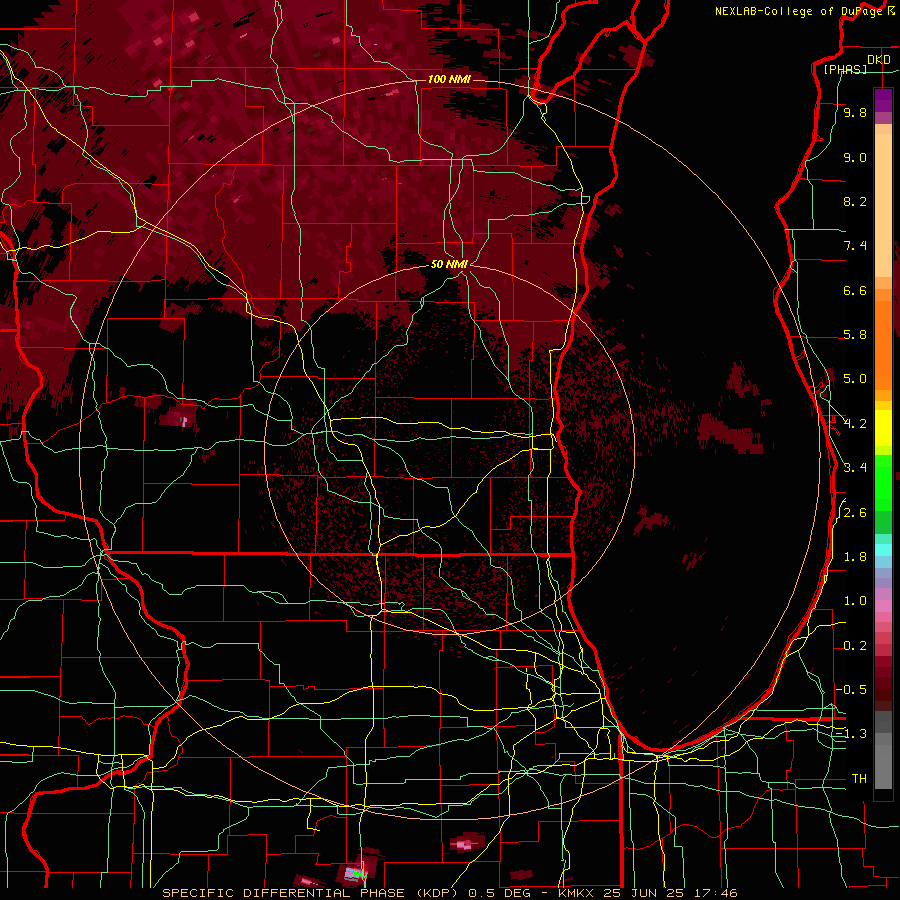Click the 5.0 scale value

(855, 379)
